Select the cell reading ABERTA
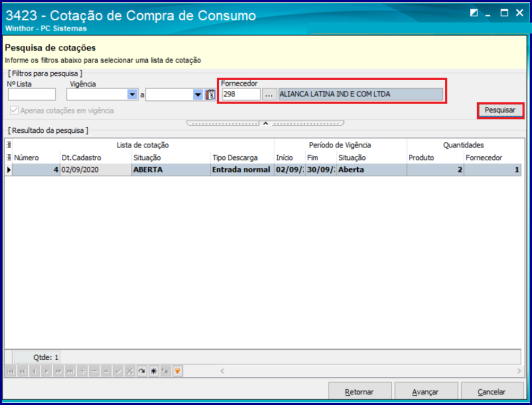Image resolution: width=532 pixels, height=405 pixels. pos(171,170)
